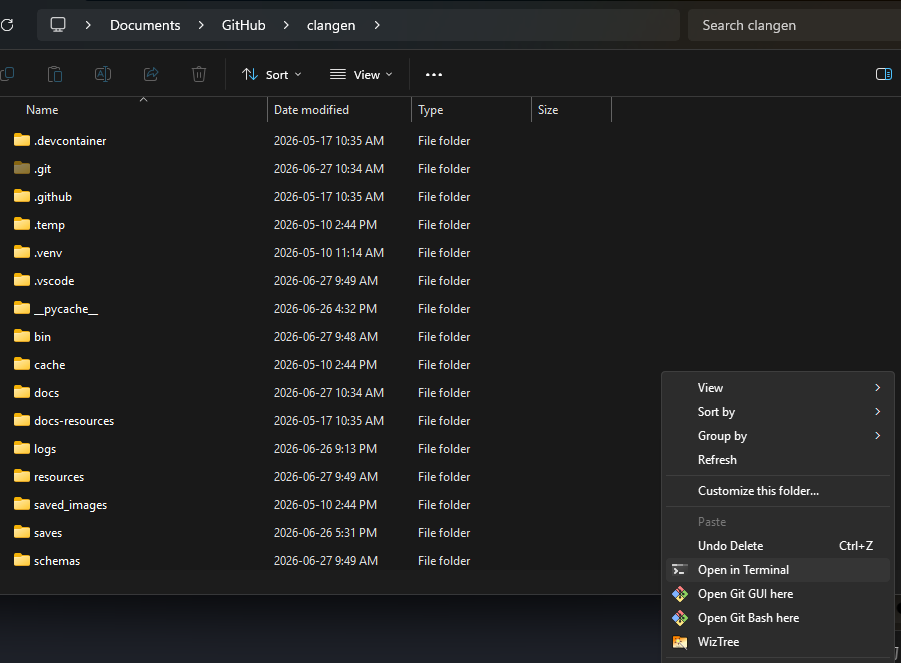Viewport: 901px width, 663px height.
Task: Click the Search clangen field
Action: [795, 25]
